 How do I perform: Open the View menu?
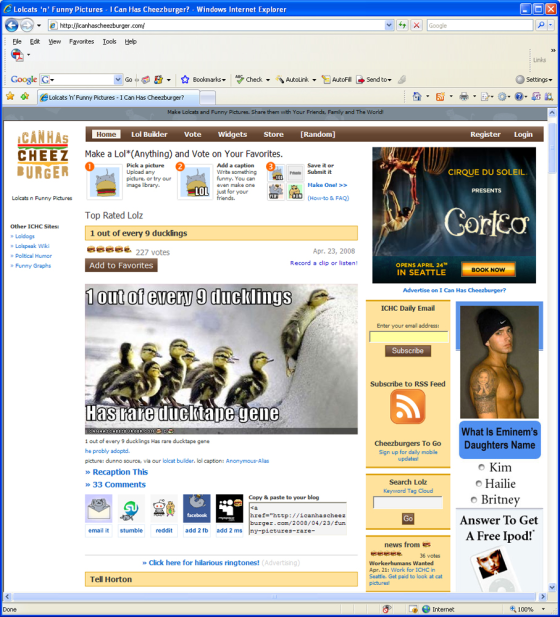click(x=54, y=42)
